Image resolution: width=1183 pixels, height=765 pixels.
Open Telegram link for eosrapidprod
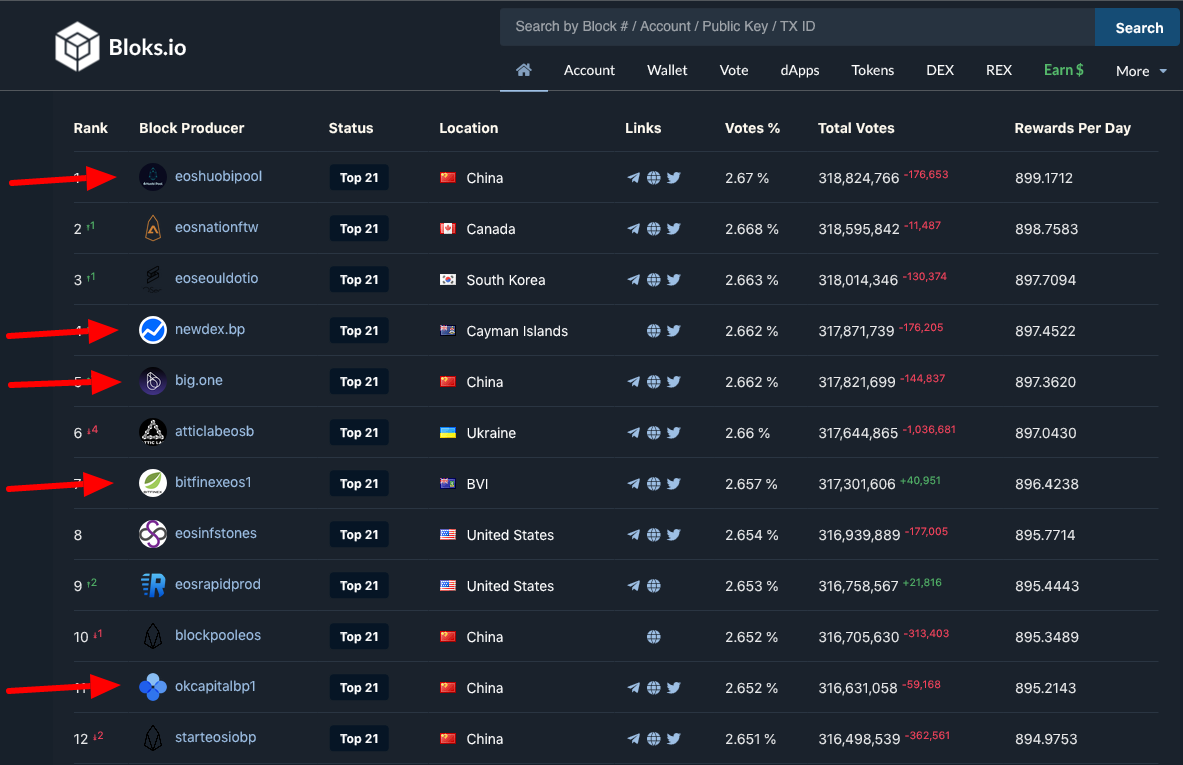(x=634, y=585)
